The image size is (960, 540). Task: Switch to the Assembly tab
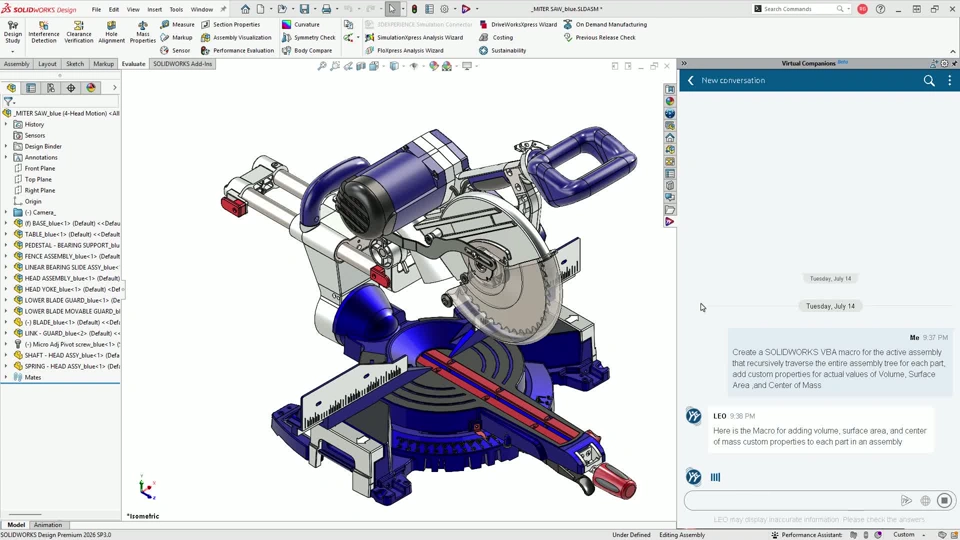17,64
